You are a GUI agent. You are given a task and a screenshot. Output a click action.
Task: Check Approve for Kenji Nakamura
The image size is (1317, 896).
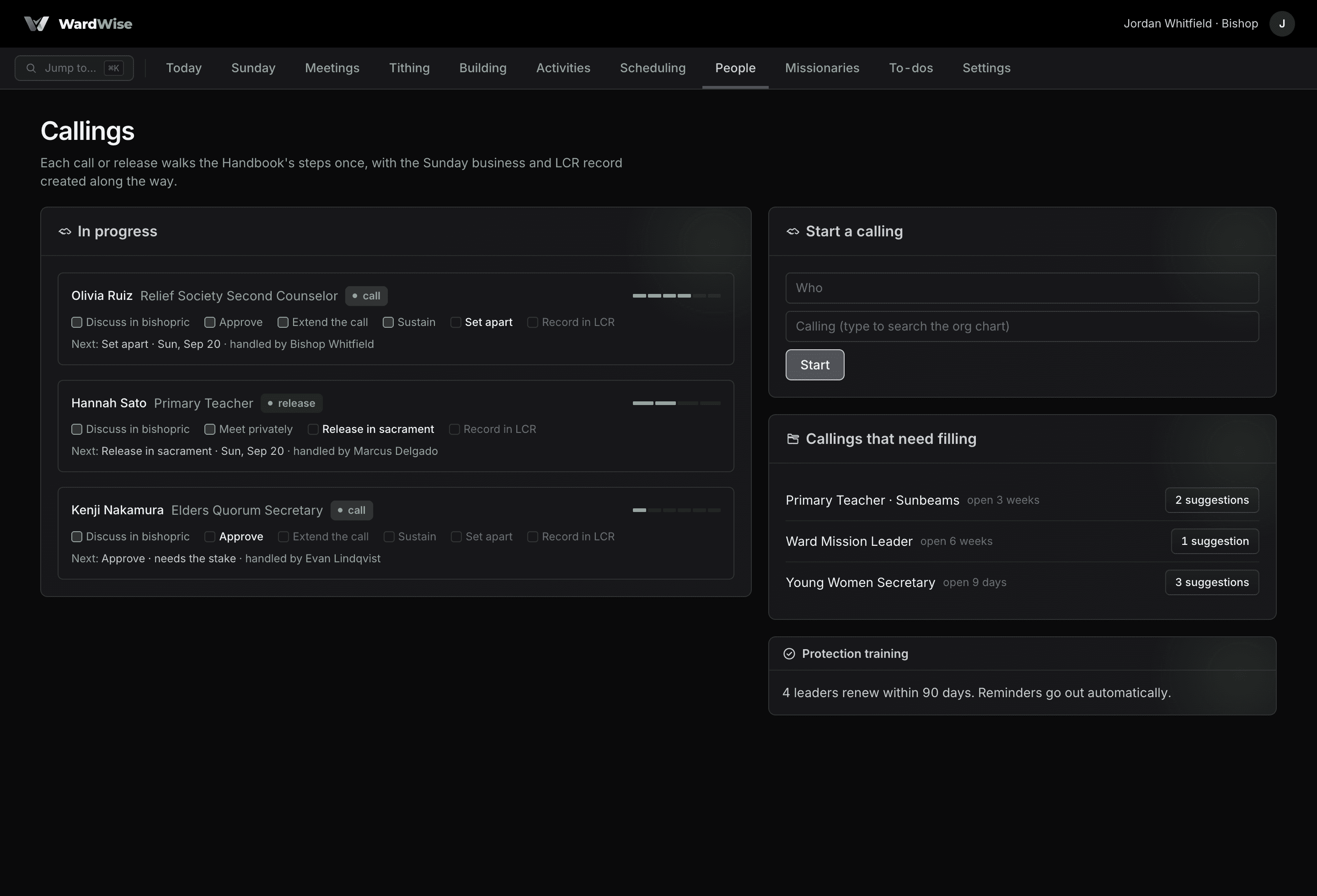click(210, 536)
